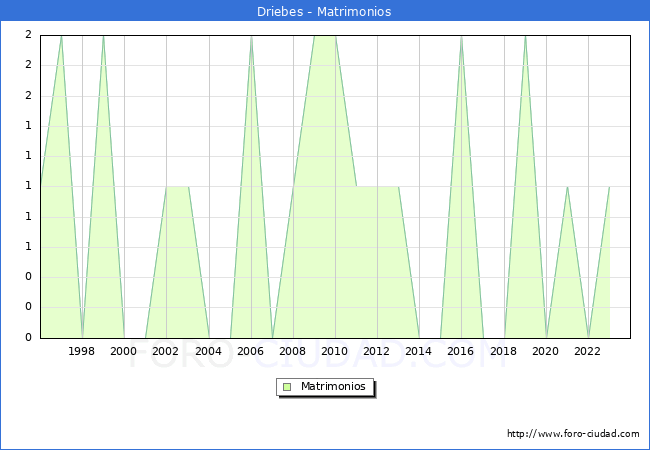Click the green Matrimonios legend swatch

[x=287, y=387]
